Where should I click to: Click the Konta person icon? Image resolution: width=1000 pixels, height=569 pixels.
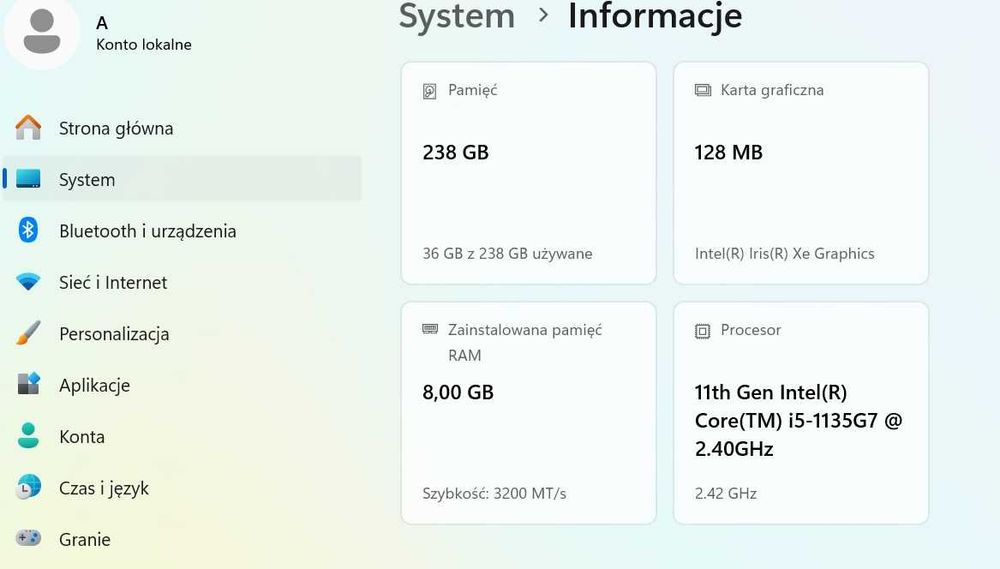[28, 437]
